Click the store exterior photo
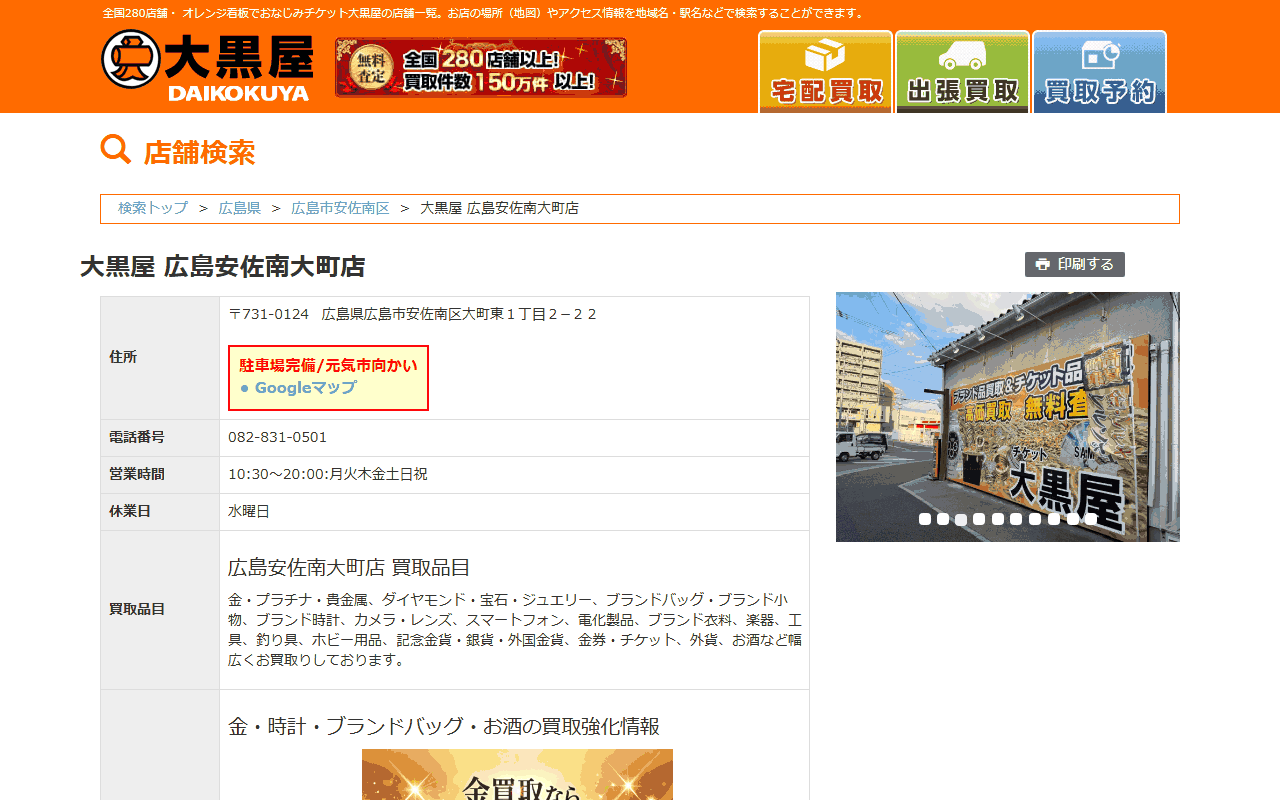Image resolution: width=1280 pixels, height=800 pixels. tap(1008, 417)
